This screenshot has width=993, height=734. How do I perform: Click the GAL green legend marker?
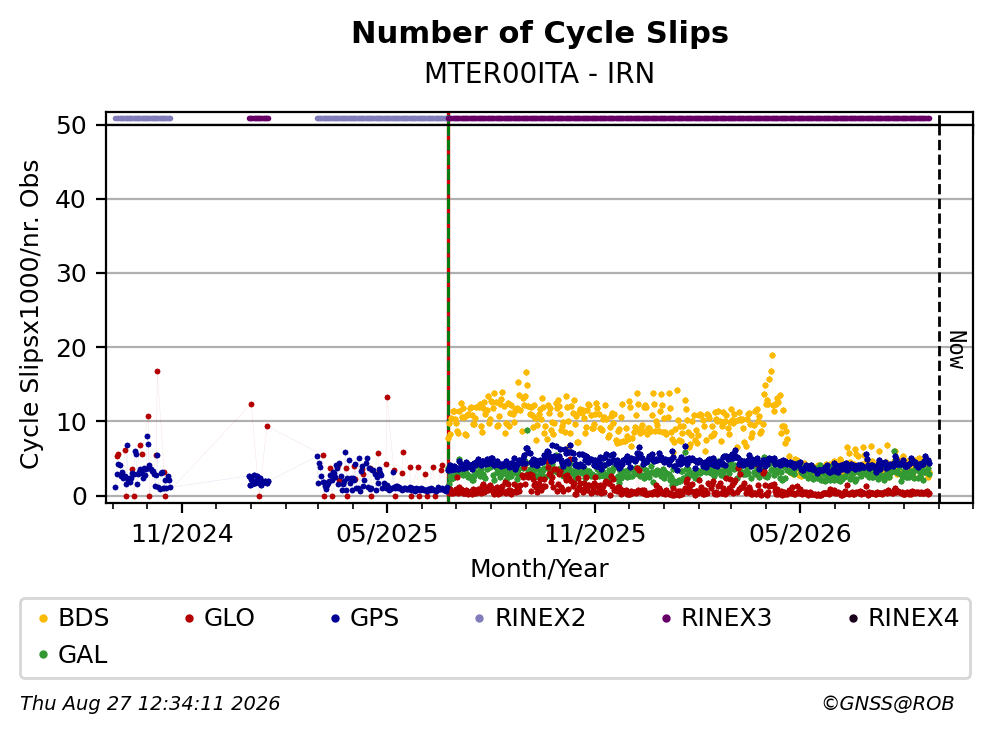click(43, 655)
